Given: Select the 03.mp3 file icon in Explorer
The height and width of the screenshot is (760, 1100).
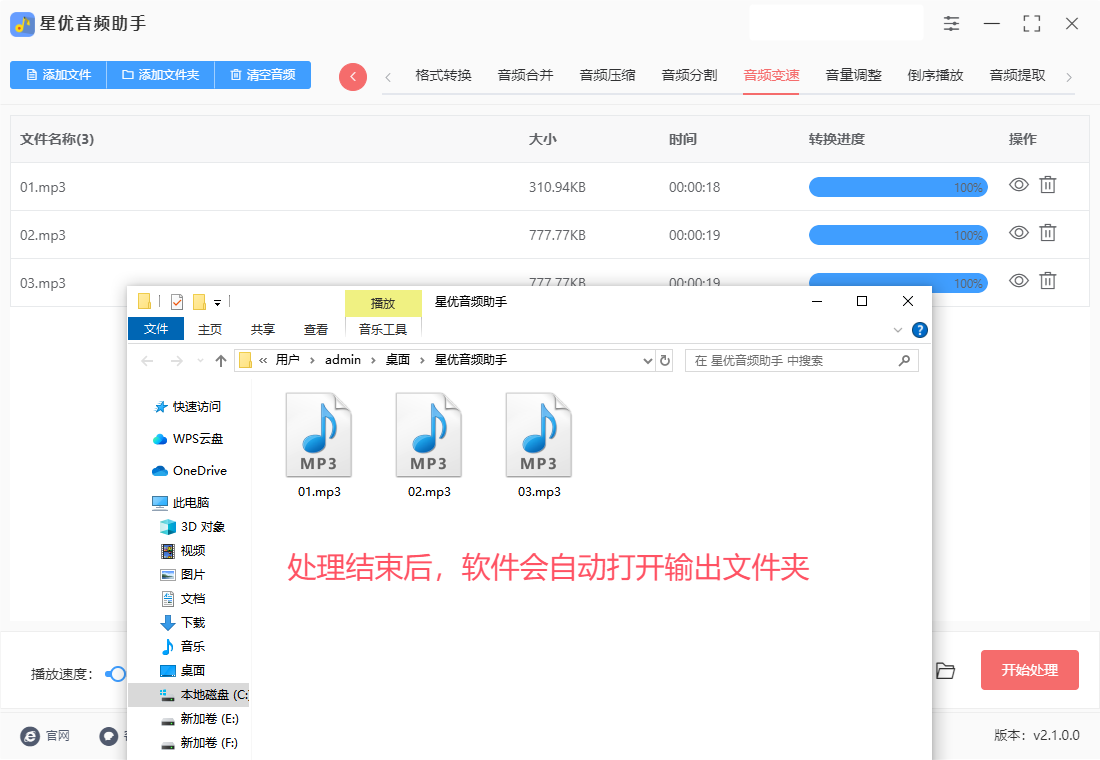Looking at the screenshot, I should (539, 435).
